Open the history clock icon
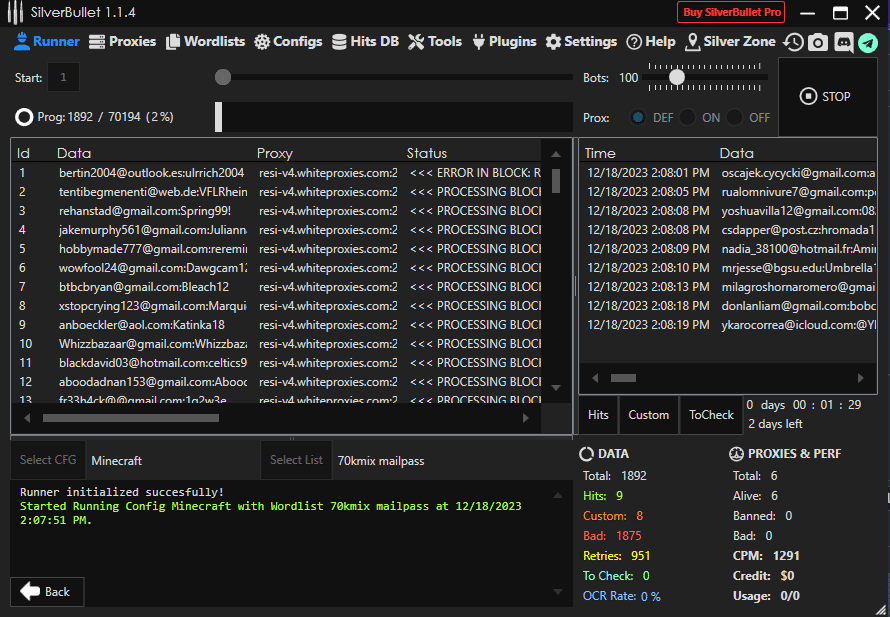Image resolution: width=890 pixels, height=617 pixels. [793, 42]
